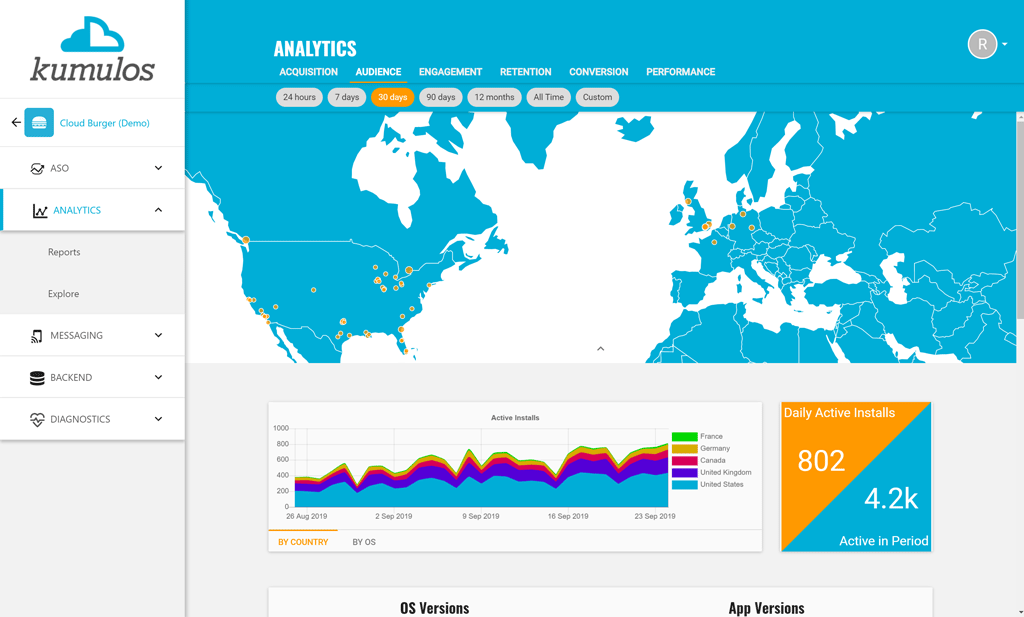
Task: Expand the Messaging section chevron
Action: pyautogui.click(x=158, y=335)
